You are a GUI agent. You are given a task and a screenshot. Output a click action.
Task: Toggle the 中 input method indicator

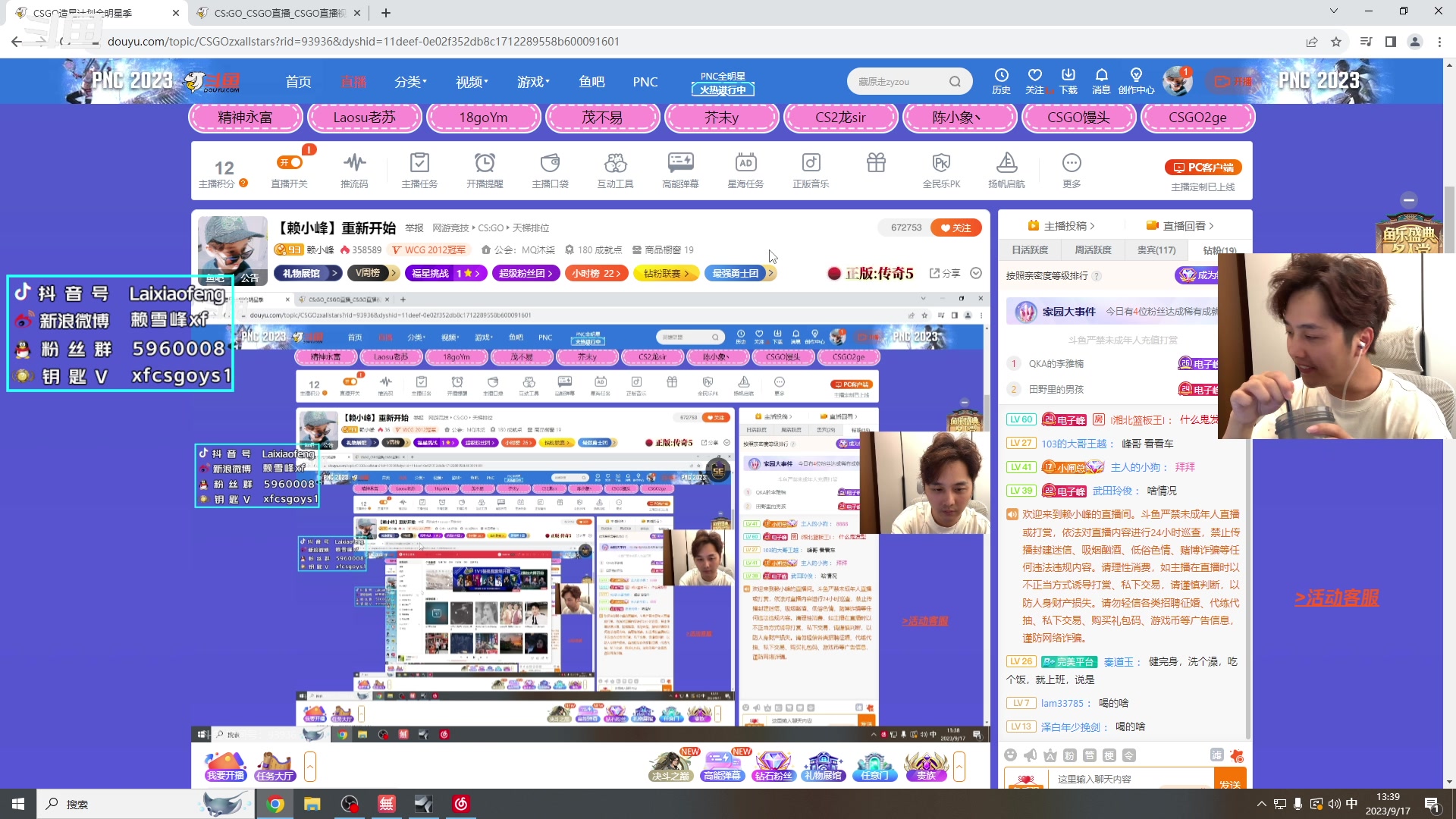click(1351, 804)
